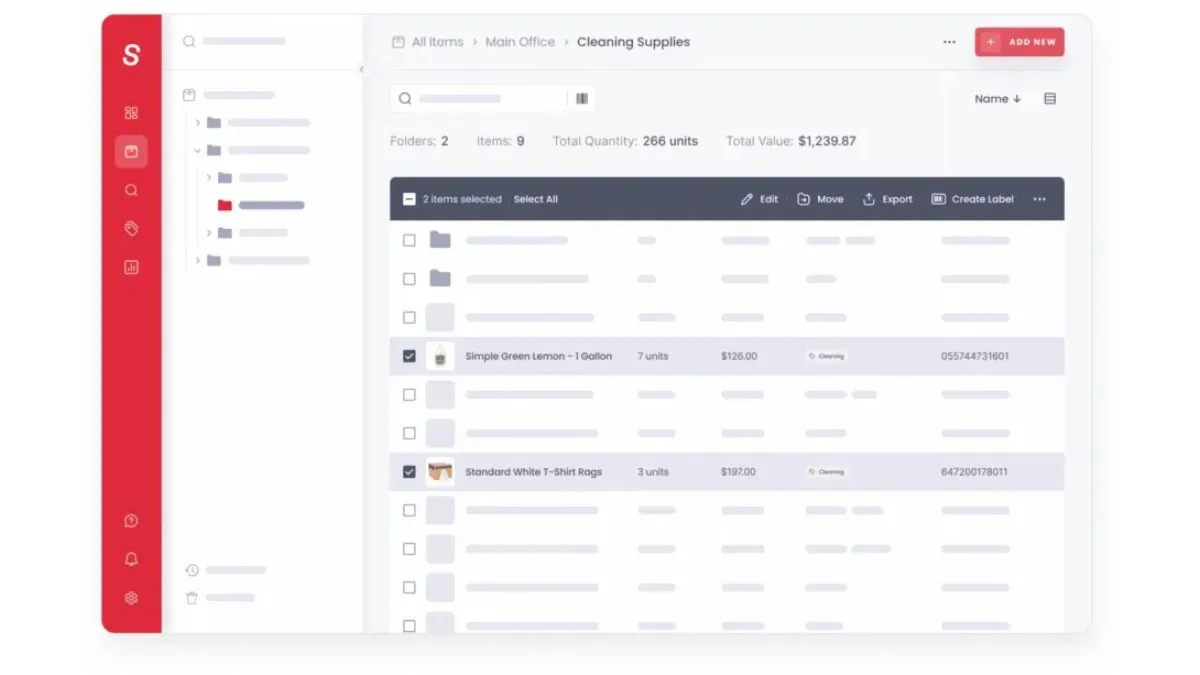Open the search icon in red sidebar
Screen dimensions: 1200x675
click(131, 190)
